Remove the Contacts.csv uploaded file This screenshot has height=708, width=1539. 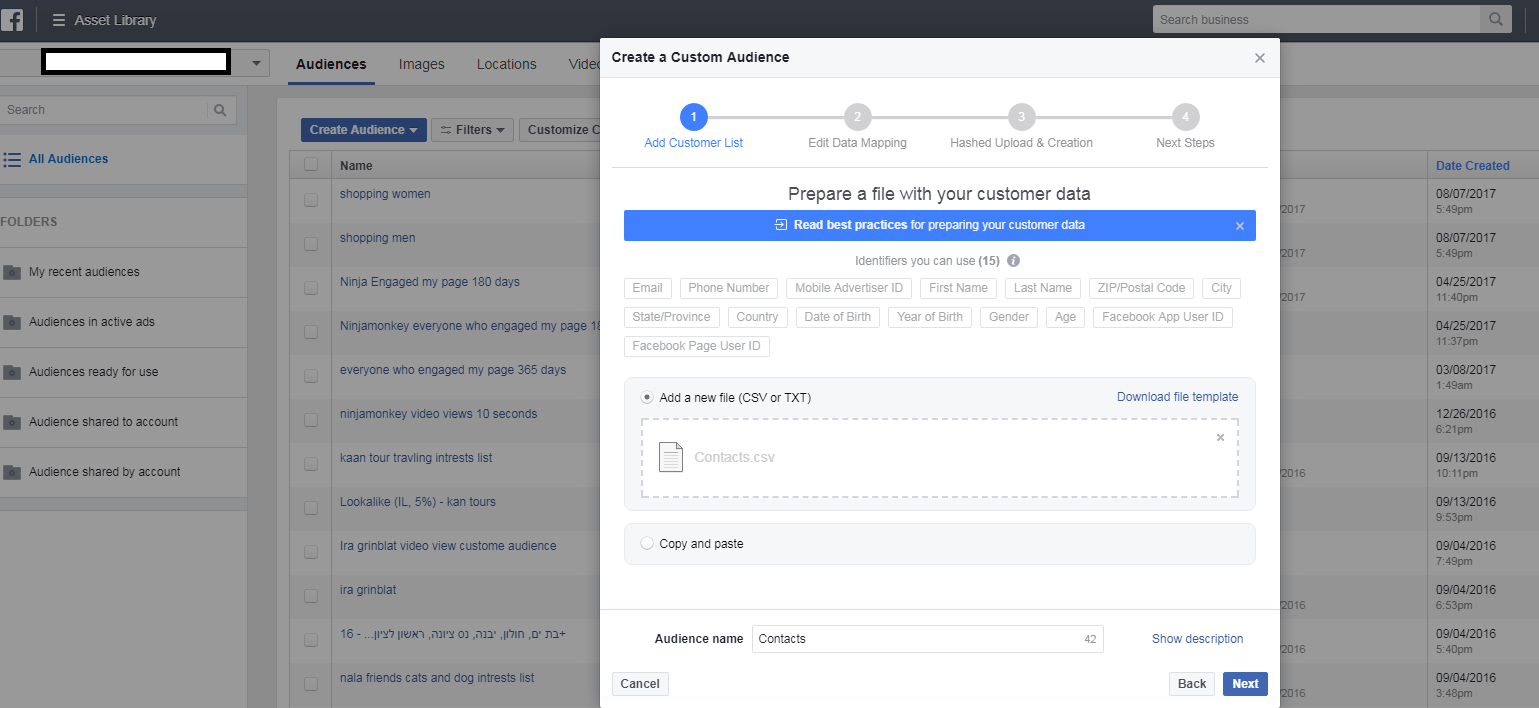(x=1220, y=438)
